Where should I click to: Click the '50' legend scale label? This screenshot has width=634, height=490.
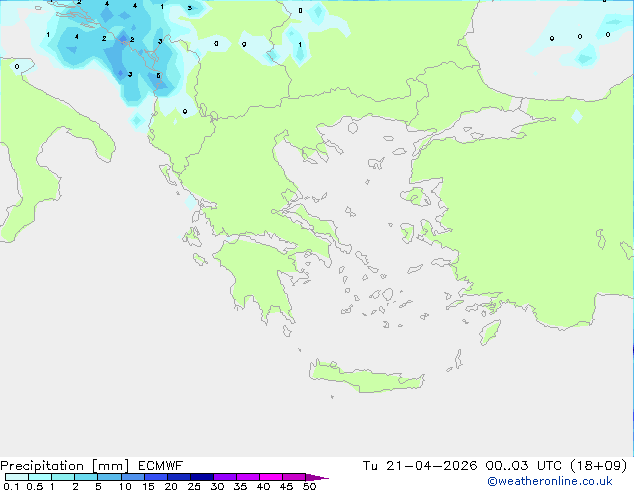309,486
